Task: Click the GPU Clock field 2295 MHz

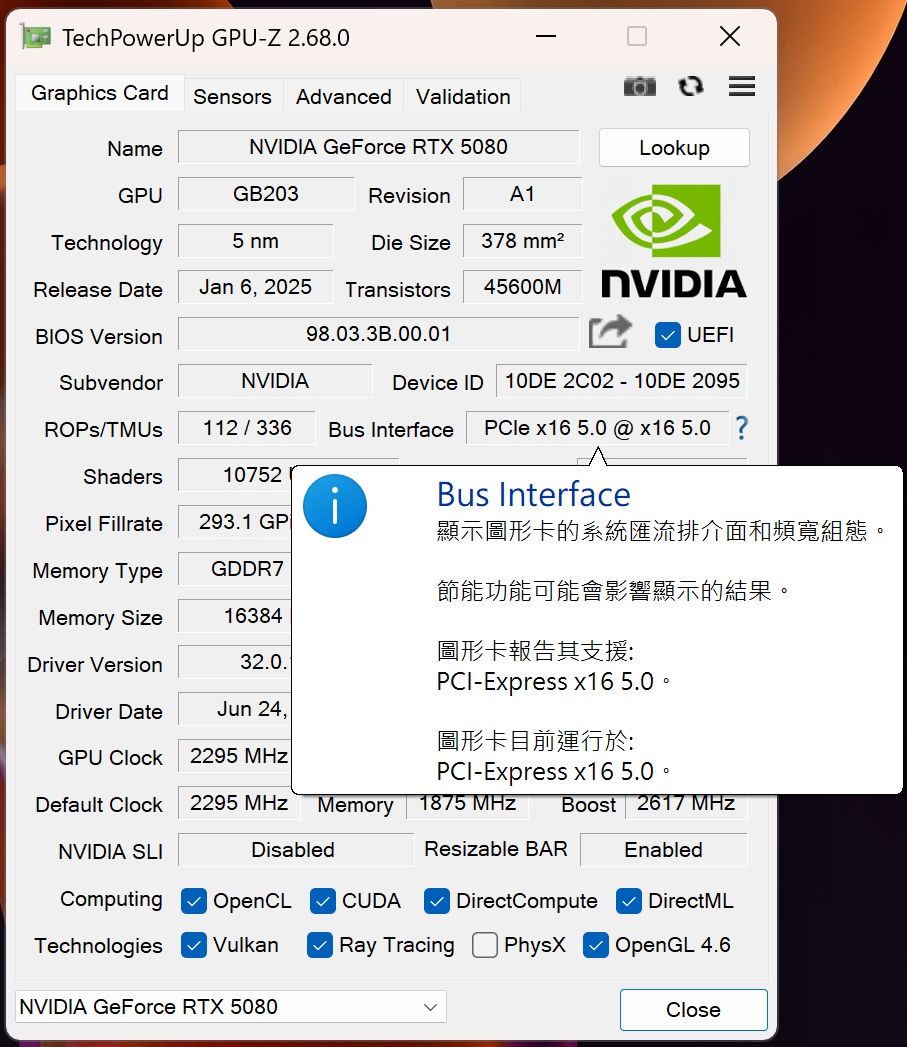Action: coord(235,756)
